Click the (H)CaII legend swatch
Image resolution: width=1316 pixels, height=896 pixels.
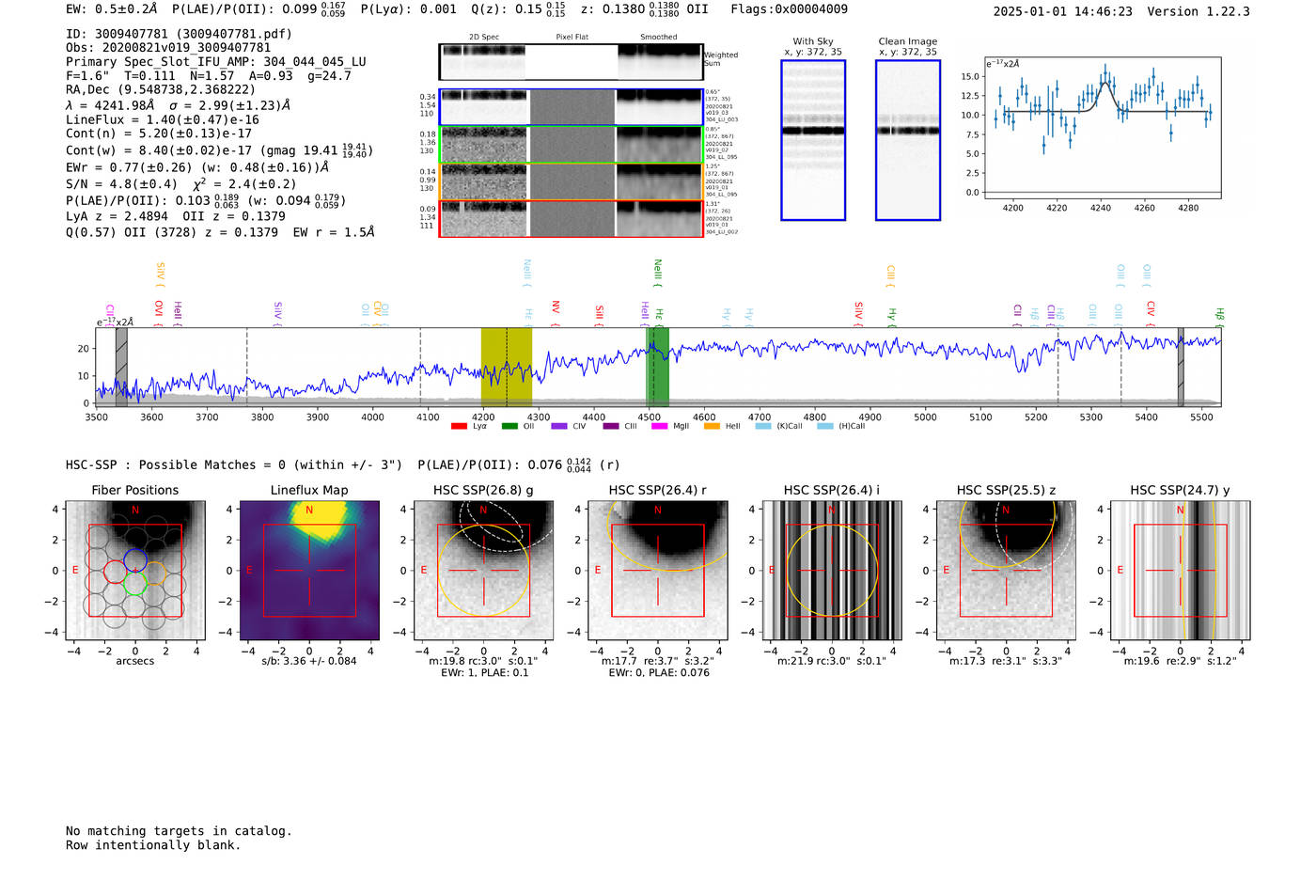coord(825,426)
